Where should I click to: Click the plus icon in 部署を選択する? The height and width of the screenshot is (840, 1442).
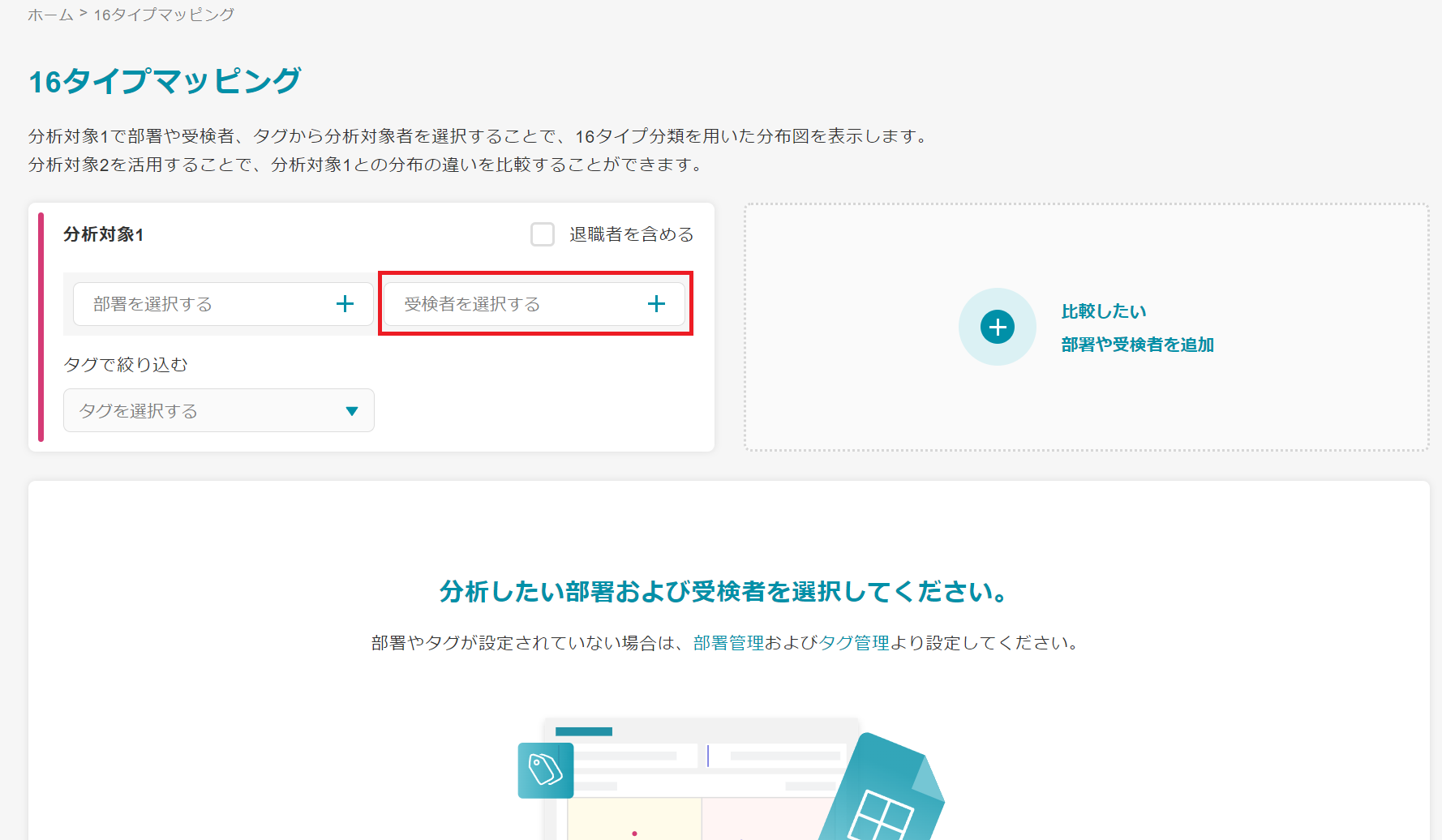click(345, 304)
